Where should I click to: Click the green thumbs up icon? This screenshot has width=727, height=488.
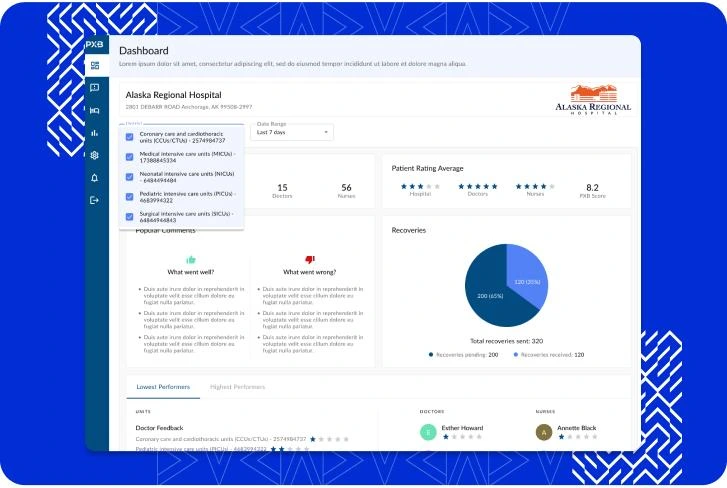coord(191,259)
